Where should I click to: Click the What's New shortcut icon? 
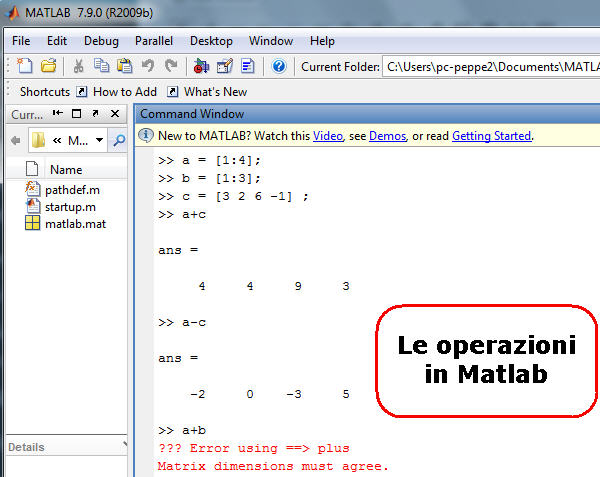(173, 92)
